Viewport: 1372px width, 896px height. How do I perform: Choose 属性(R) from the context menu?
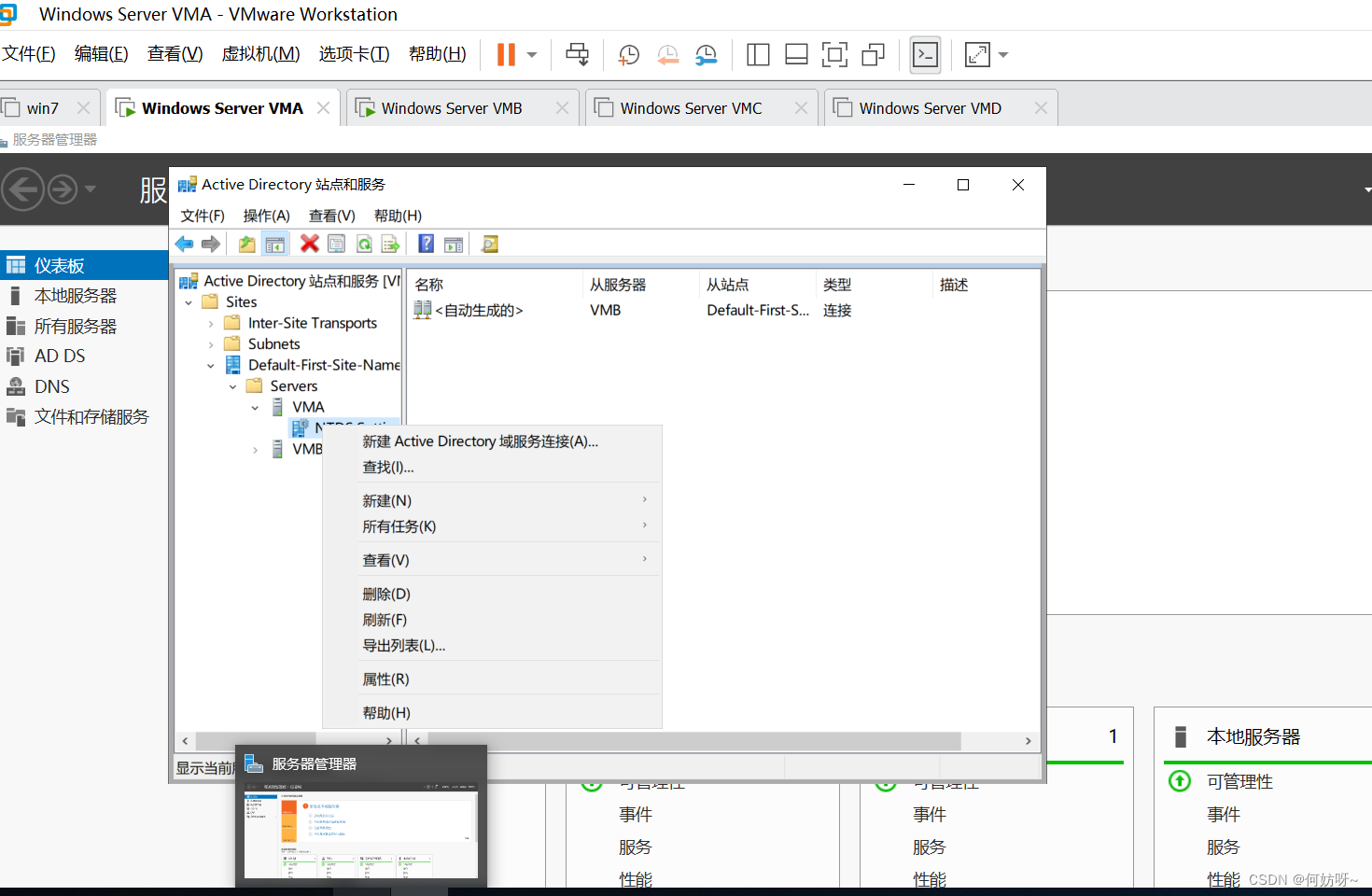pyautogui.click(x=385, y=679)
